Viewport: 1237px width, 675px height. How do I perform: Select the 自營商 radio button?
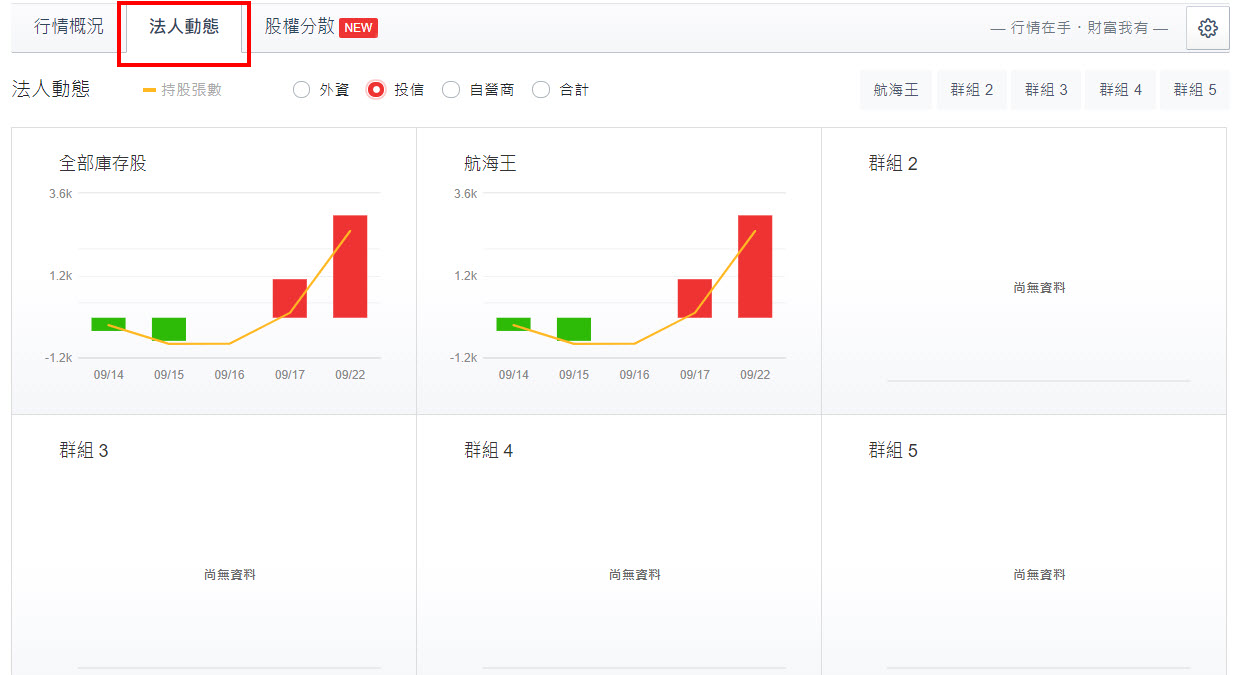tap(451, 90)
